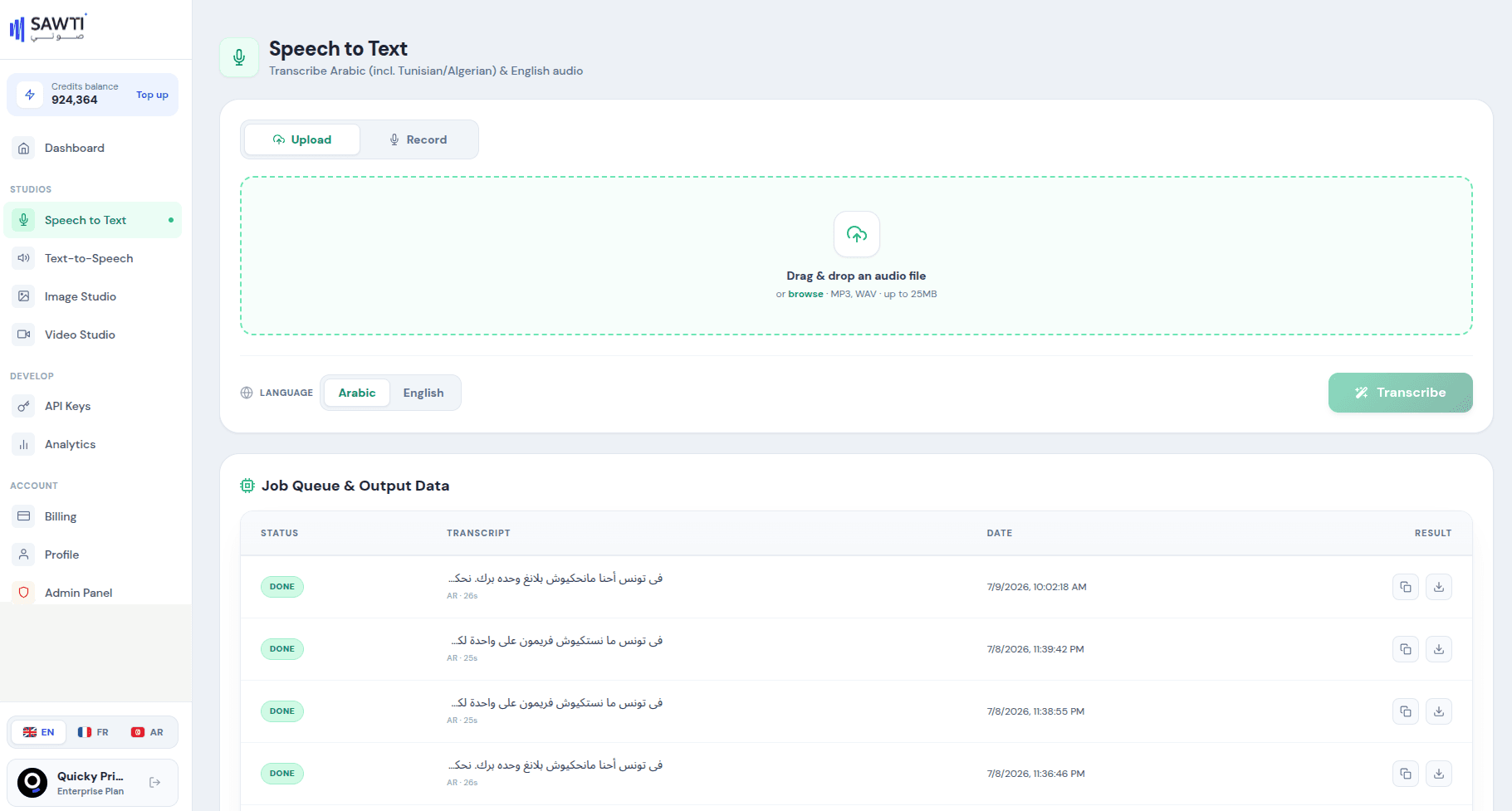Click the DONE status of 10:02:18 AM job
Image resolution: width=1512 pixels, height=811 pixels.
pyautogui.click(x=282, y=587)
